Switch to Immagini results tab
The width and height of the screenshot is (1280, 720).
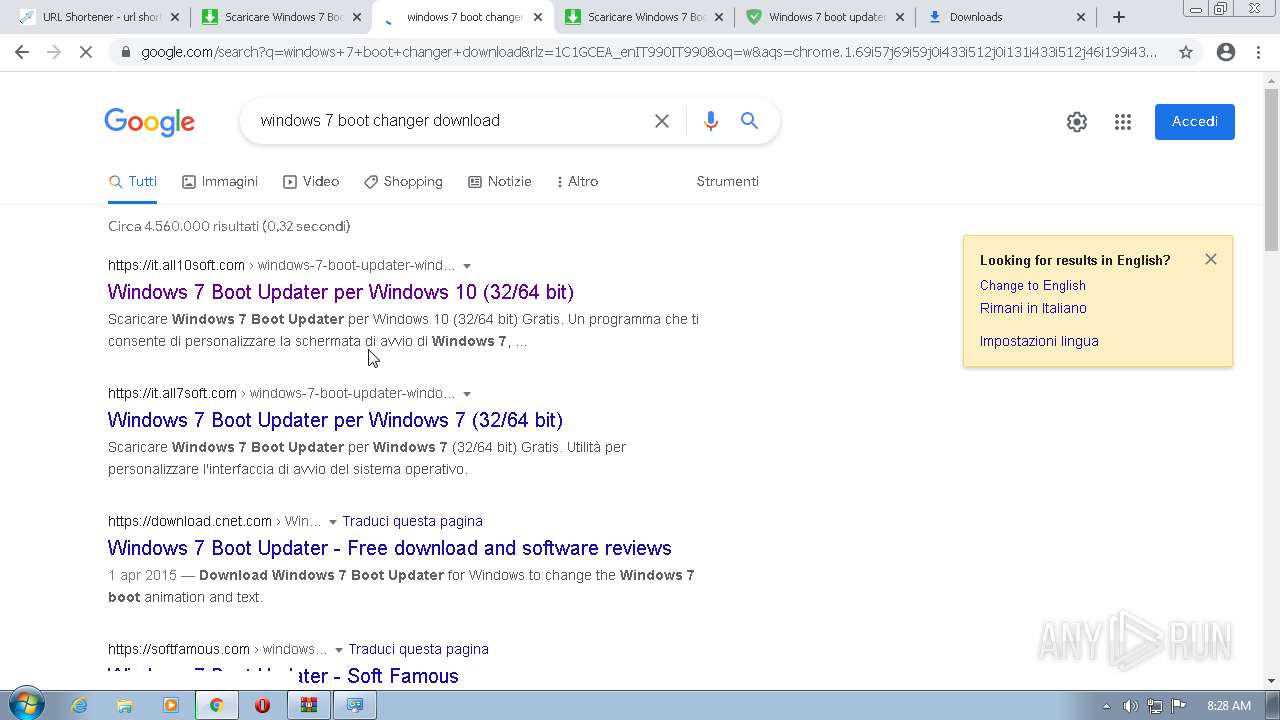[x=220, y=181]
